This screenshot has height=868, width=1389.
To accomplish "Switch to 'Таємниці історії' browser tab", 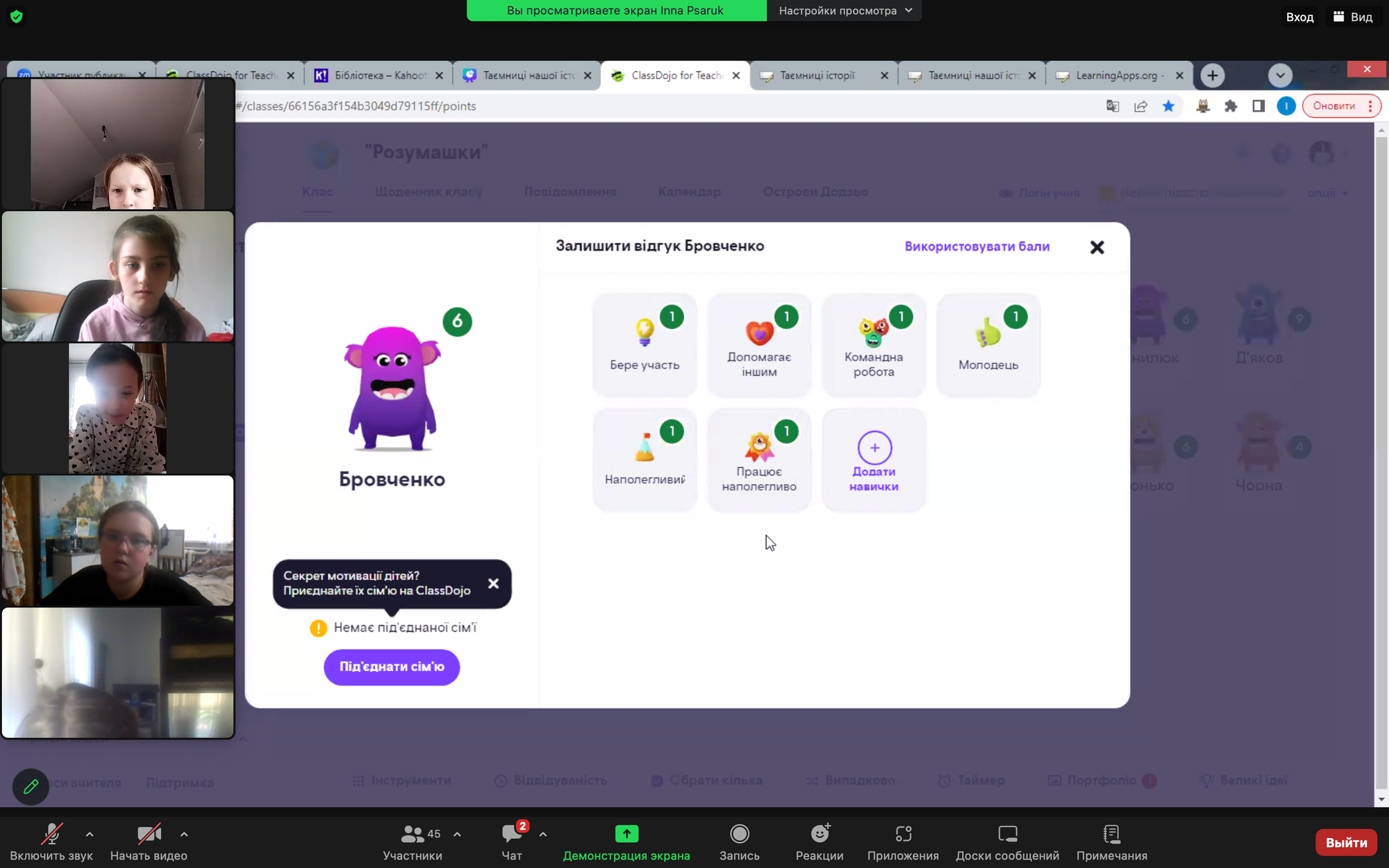I will tap(824, 75).
